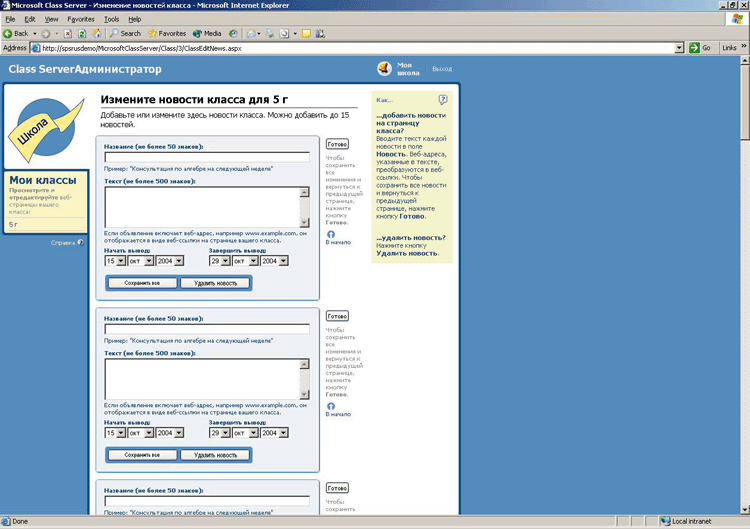Click the second Готово button
The height and width of the screenshot is (529, 750).
pyautogui.click(x=337, y=316)
